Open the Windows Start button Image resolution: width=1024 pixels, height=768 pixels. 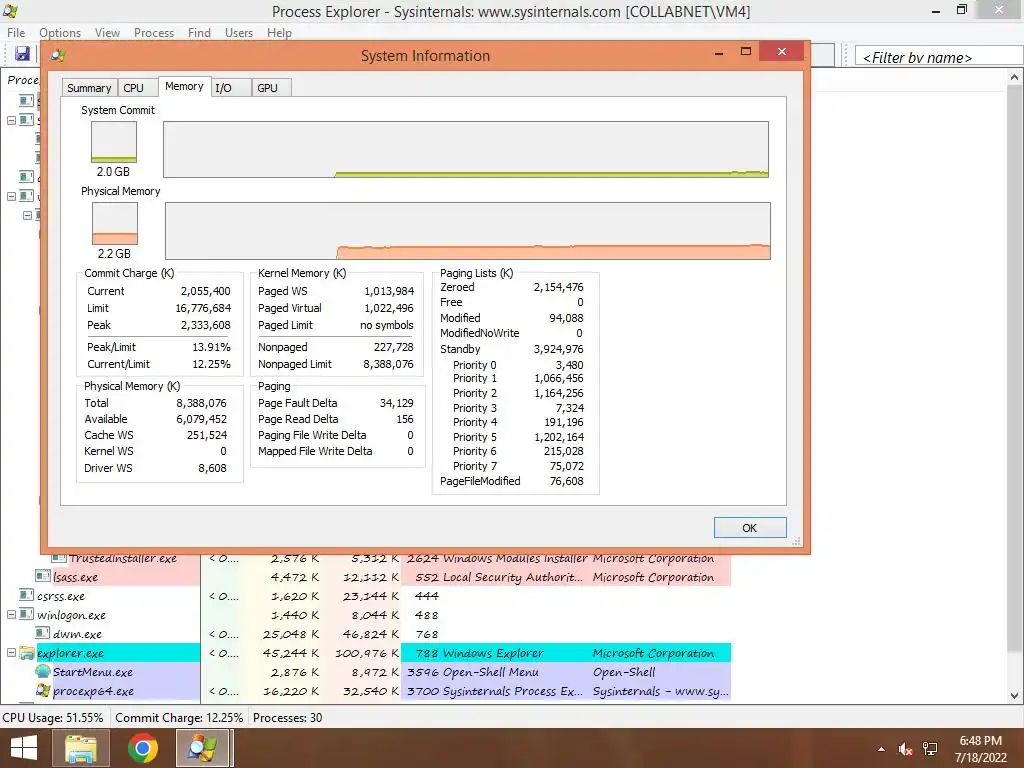click(24, 748)
